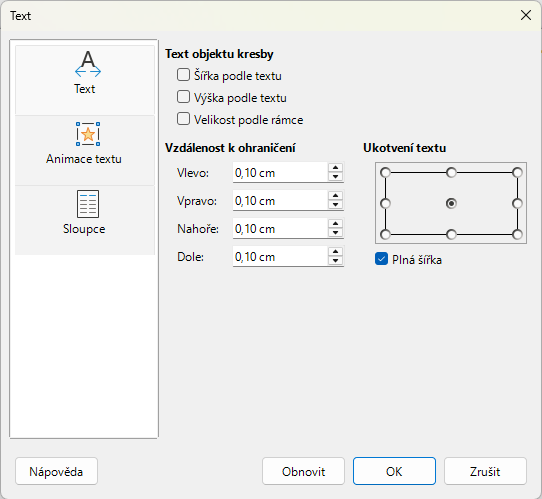Click into the Vlevo distance field

[x=280, y=172]
